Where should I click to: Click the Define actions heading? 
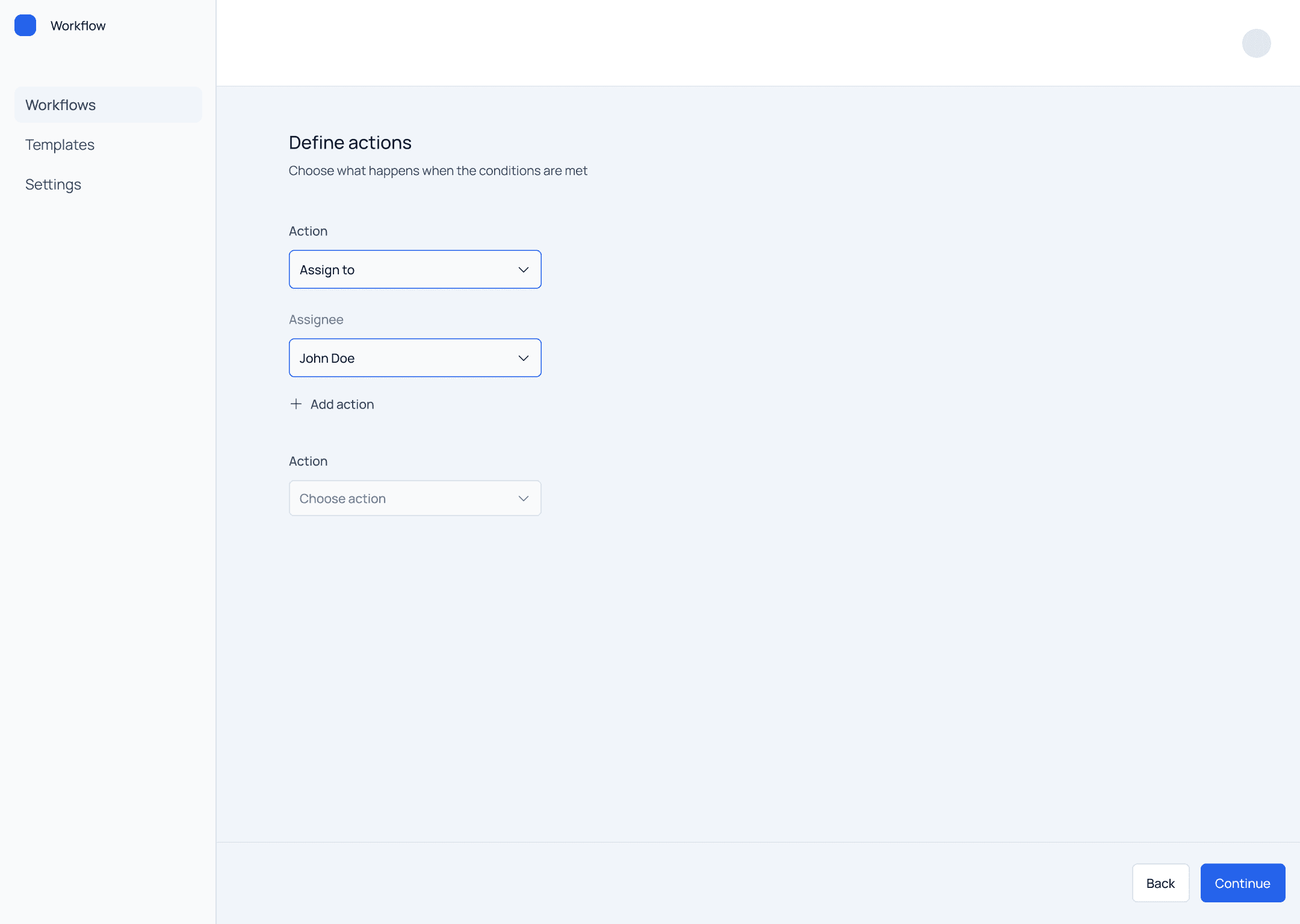[x=350, y=143]
